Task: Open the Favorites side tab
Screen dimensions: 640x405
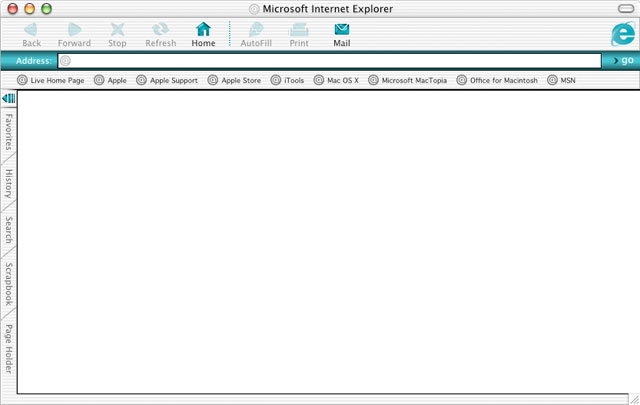Action: pyautogui.click(x=9, y=132)
